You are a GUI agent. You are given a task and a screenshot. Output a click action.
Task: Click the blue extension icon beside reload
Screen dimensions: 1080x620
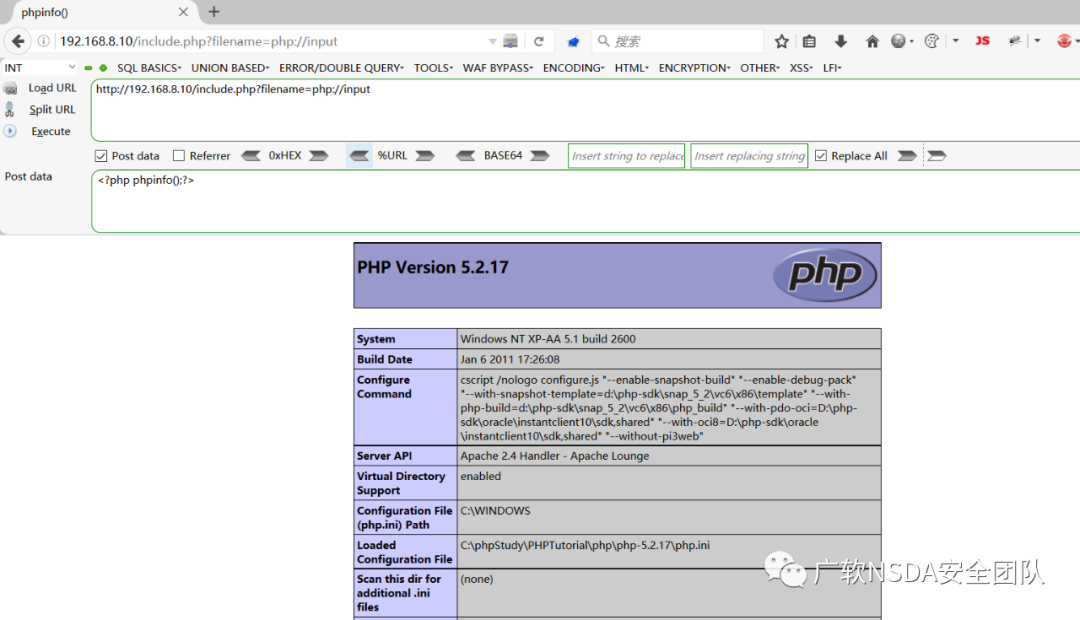pos(572,42)
